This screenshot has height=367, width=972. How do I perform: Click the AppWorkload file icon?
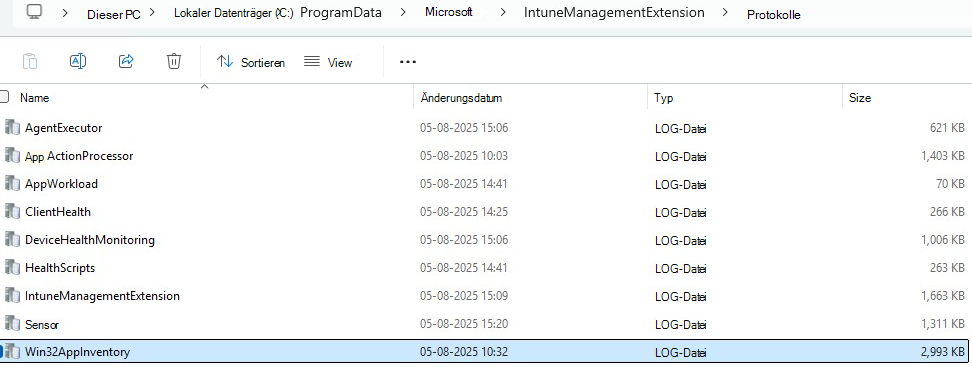(x=12, y=184)
